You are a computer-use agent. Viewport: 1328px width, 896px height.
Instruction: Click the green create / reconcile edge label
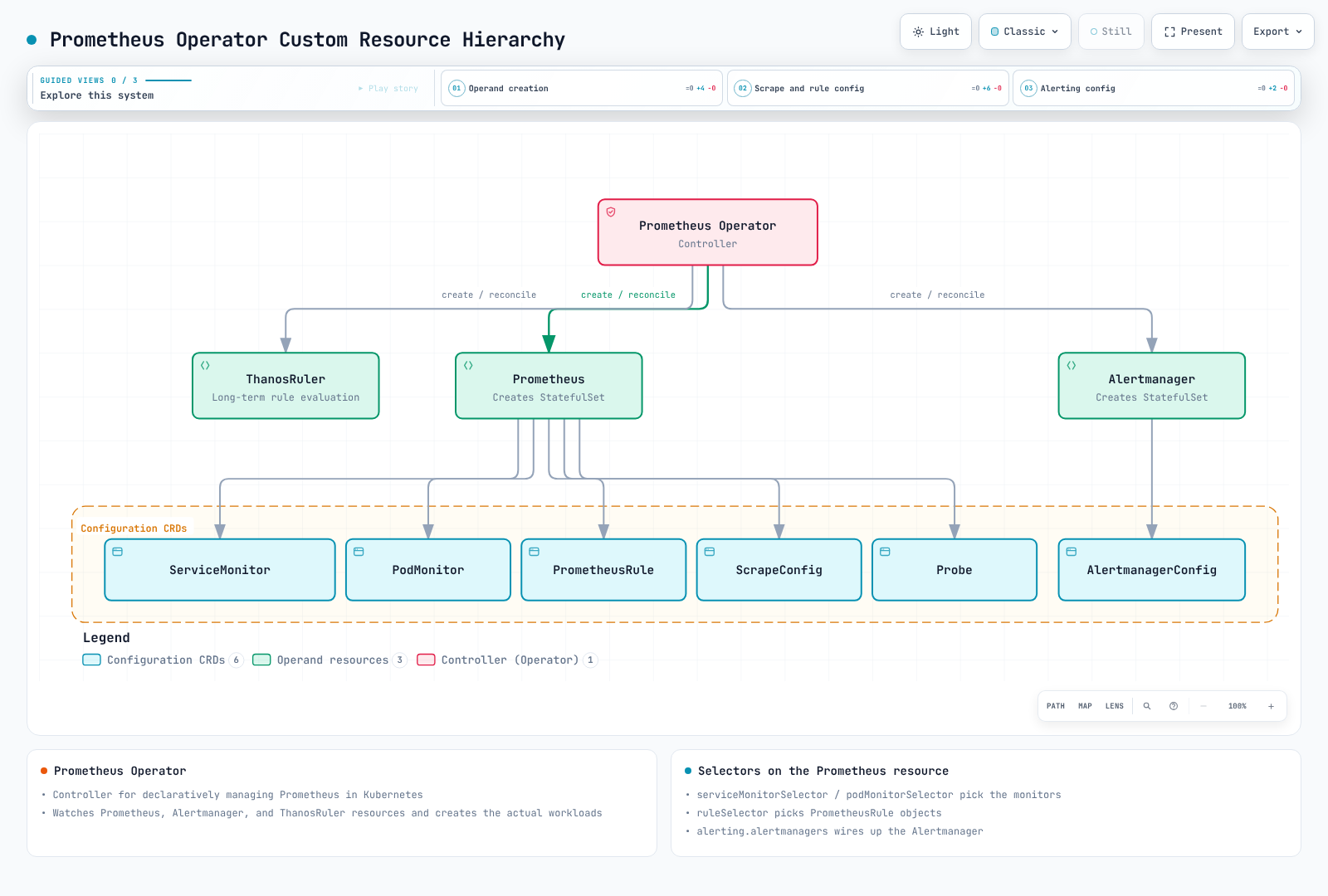click(628, 295)
